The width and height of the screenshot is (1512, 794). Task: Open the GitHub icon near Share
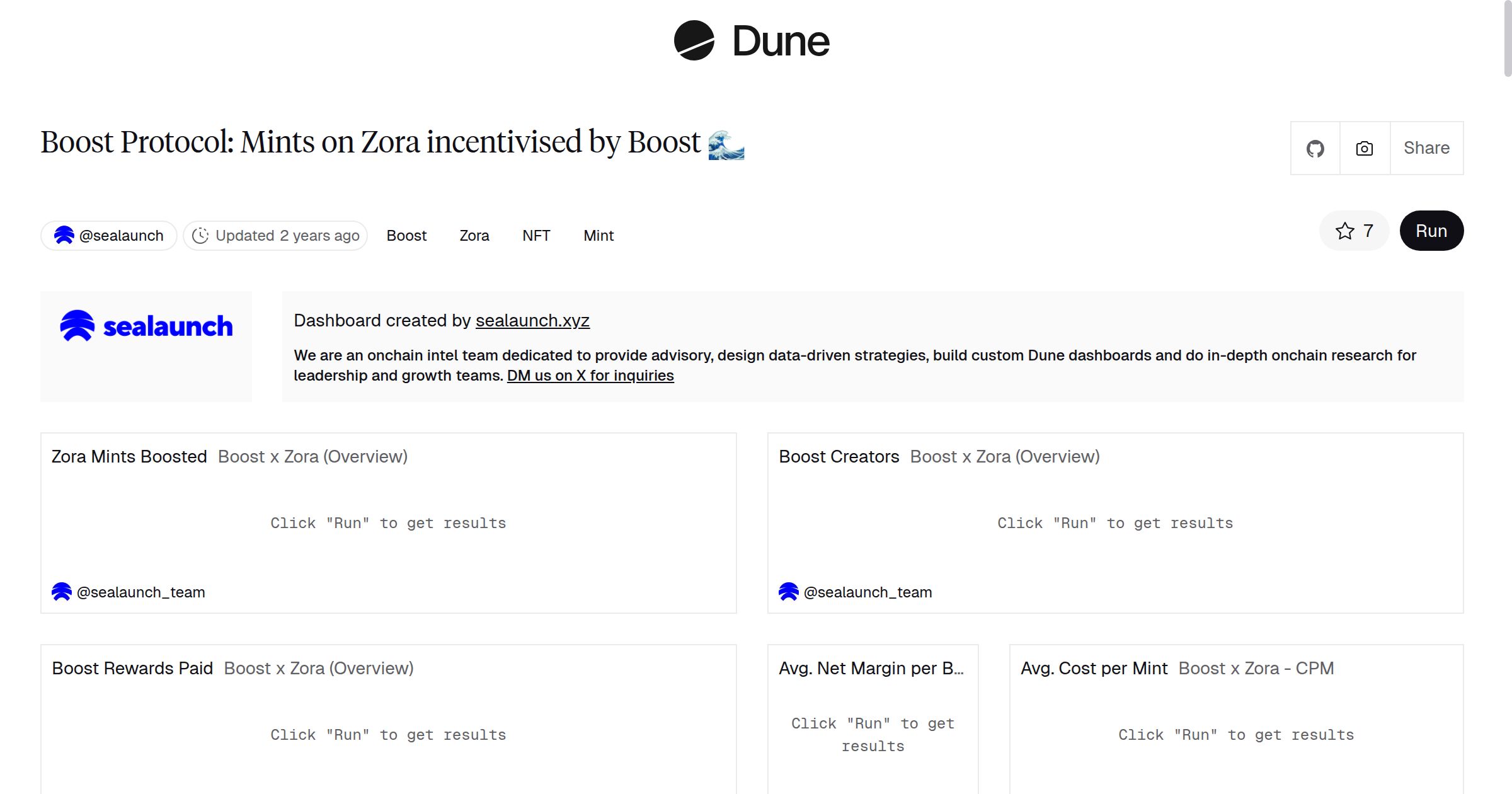[x=1315, y=148]
